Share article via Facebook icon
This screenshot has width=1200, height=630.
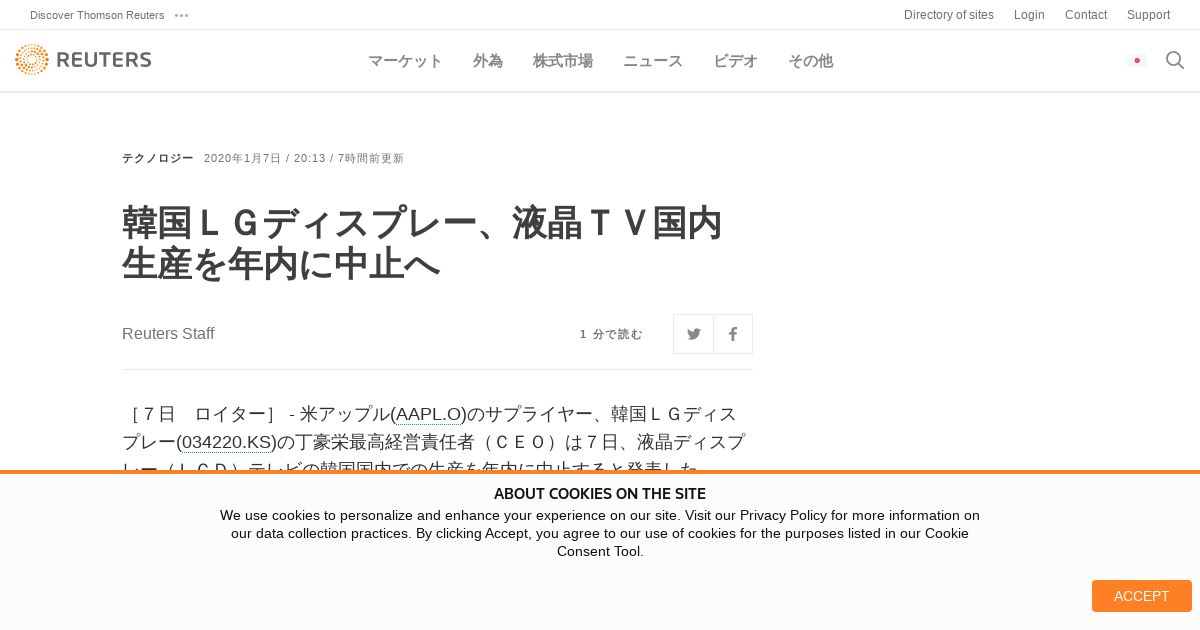click(x=733, y=334)
